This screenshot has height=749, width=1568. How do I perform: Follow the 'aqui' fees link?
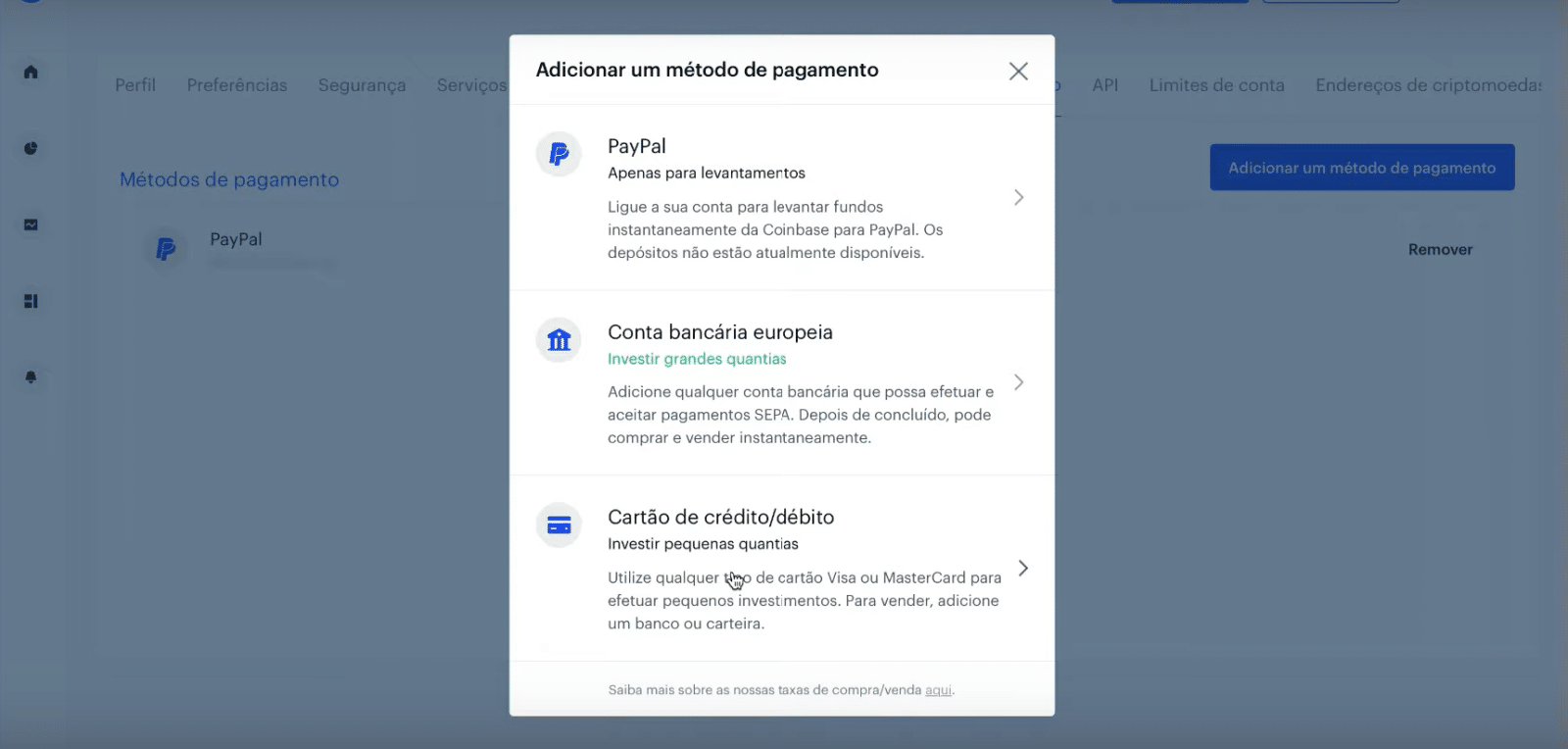click(938, 690)
